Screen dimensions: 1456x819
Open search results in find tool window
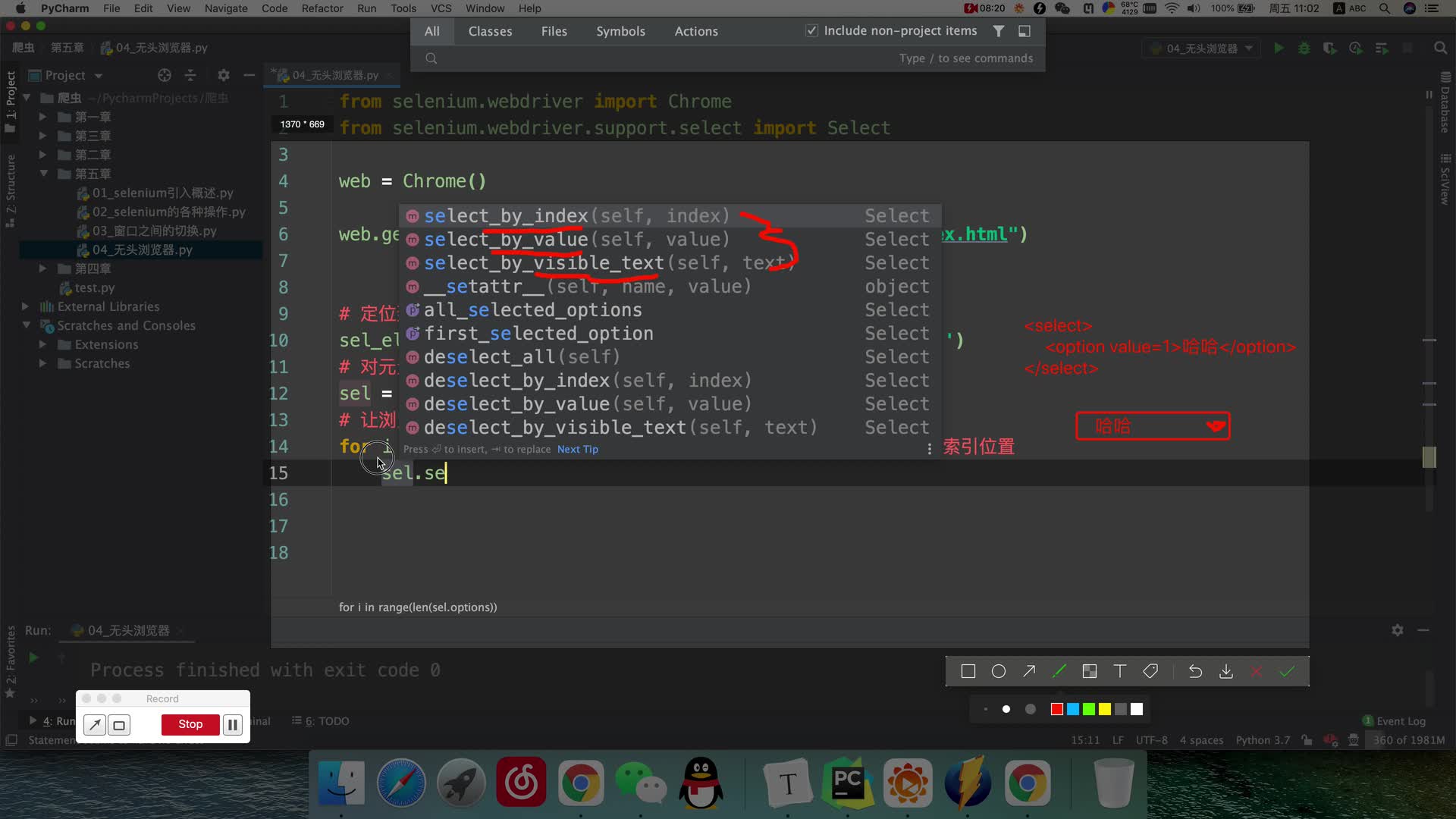[1025, 31]
